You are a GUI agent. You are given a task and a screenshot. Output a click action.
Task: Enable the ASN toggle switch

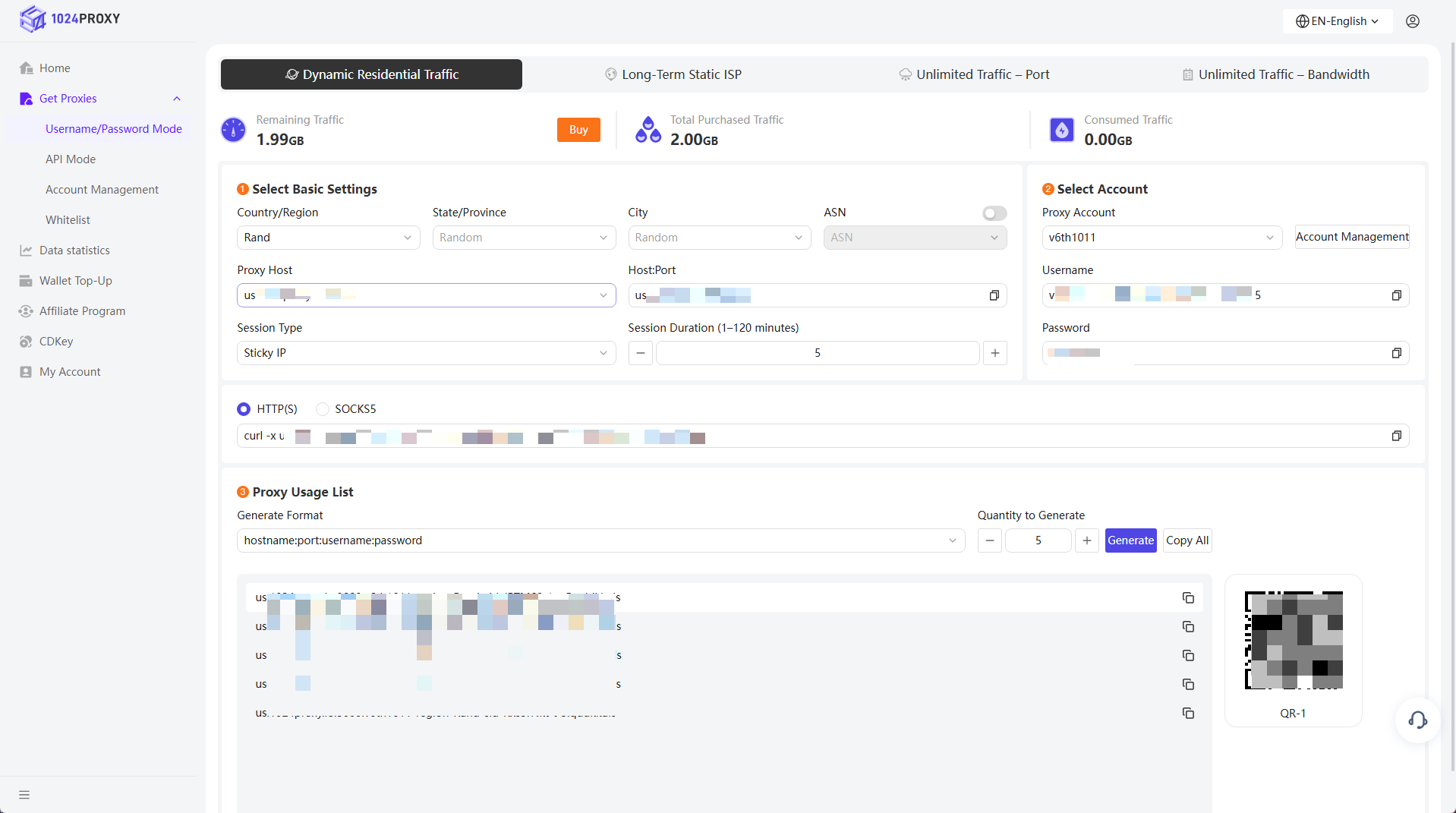click(x=994, y=213)
